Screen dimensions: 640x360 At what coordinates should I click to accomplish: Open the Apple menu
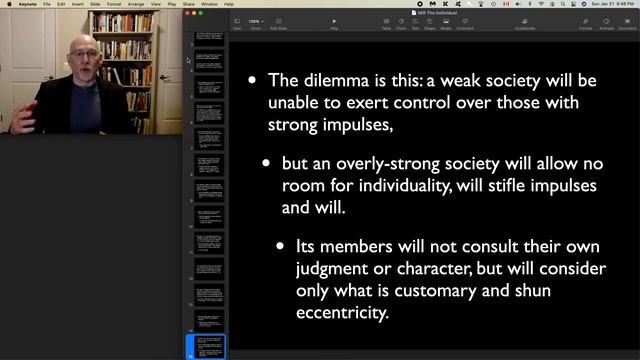coord(9,4)
